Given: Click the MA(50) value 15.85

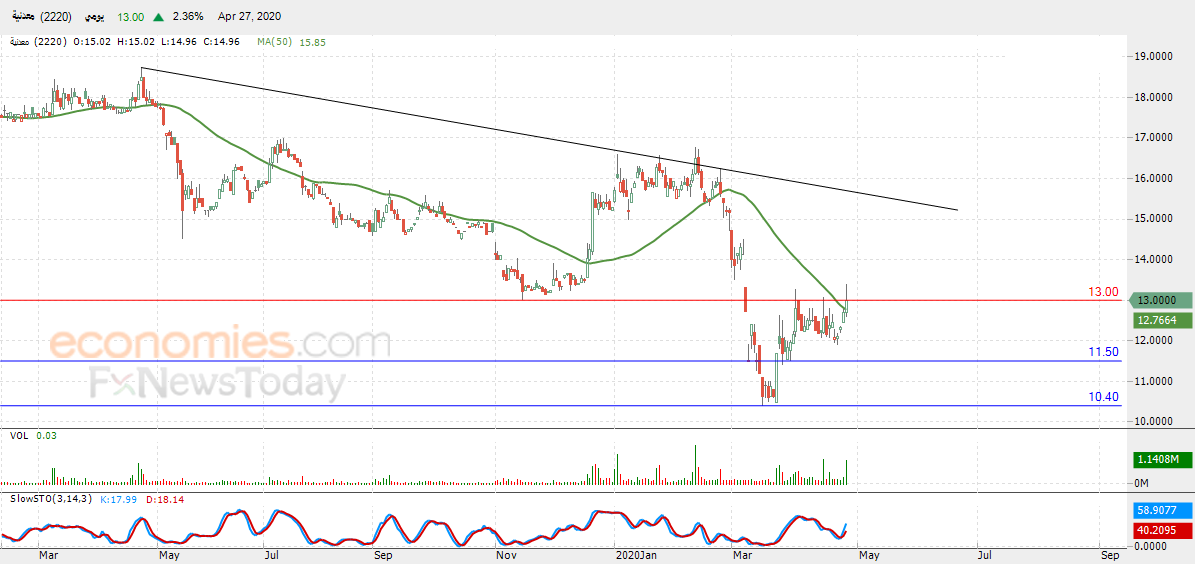Looking at the screenshot, I should tap(313, 43).
